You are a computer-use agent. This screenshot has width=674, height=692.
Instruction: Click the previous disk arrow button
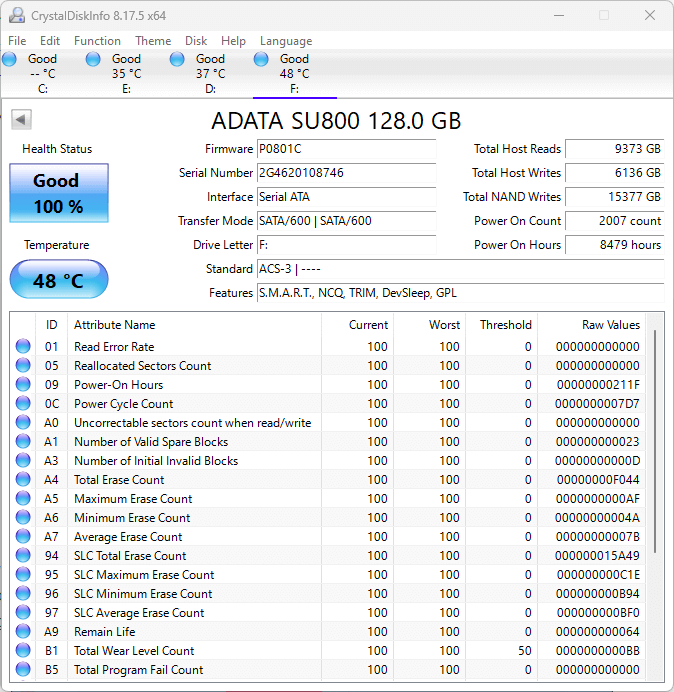[x=21, y=119]
